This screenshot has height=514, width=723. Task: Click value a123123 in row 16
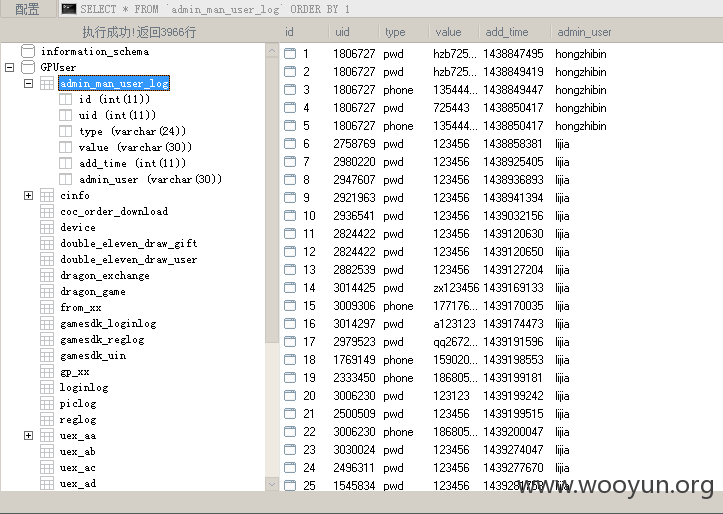point(454,324)
